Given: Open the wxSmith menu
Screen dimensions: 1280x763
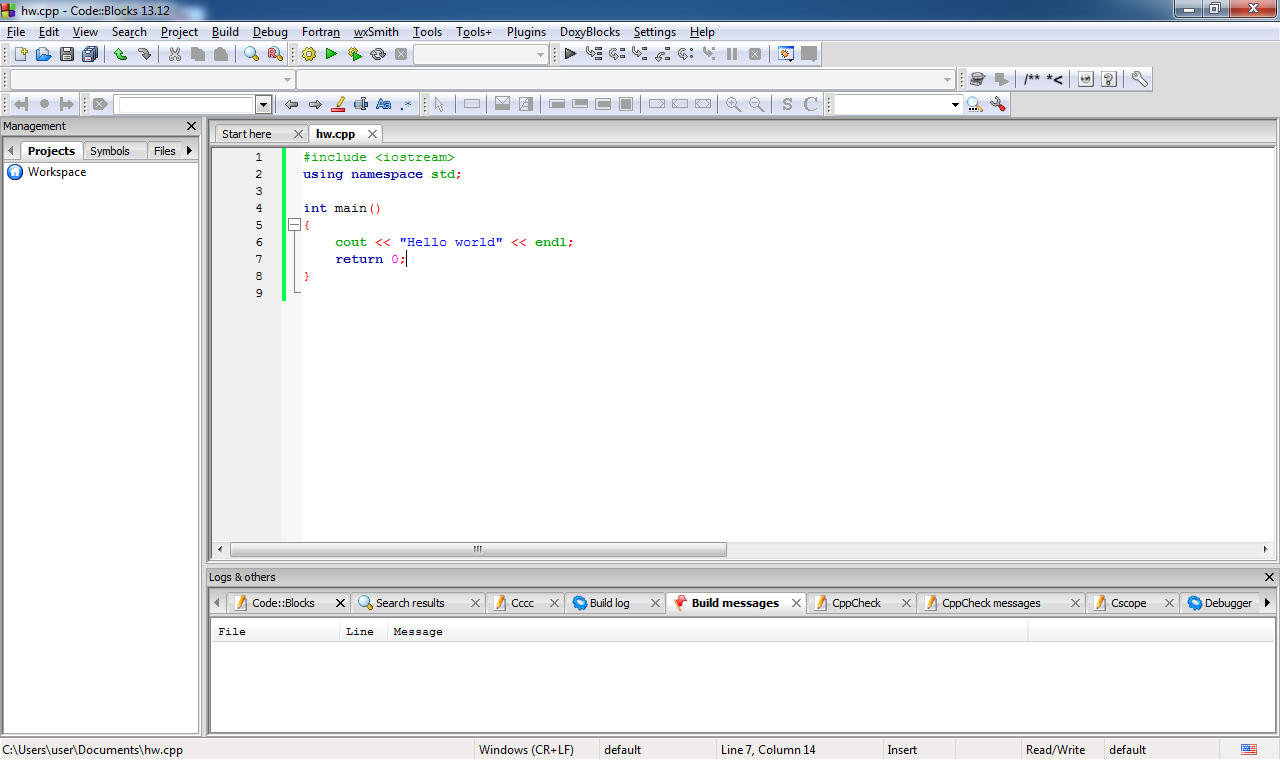Looking at the screenshot, I should coord(376,32).
